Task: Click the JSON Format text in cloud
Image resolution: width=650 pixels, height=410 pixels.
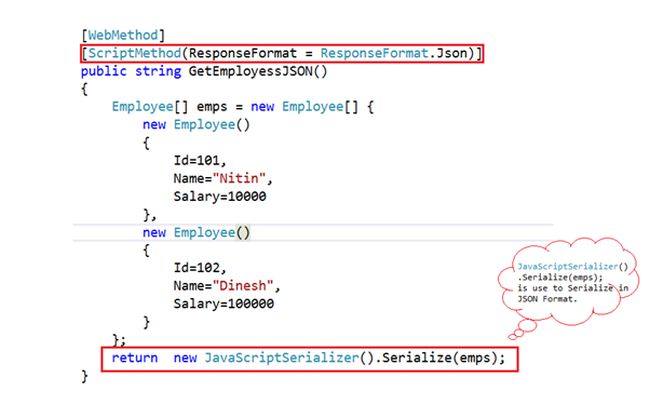Action: (x=547, y=299)
